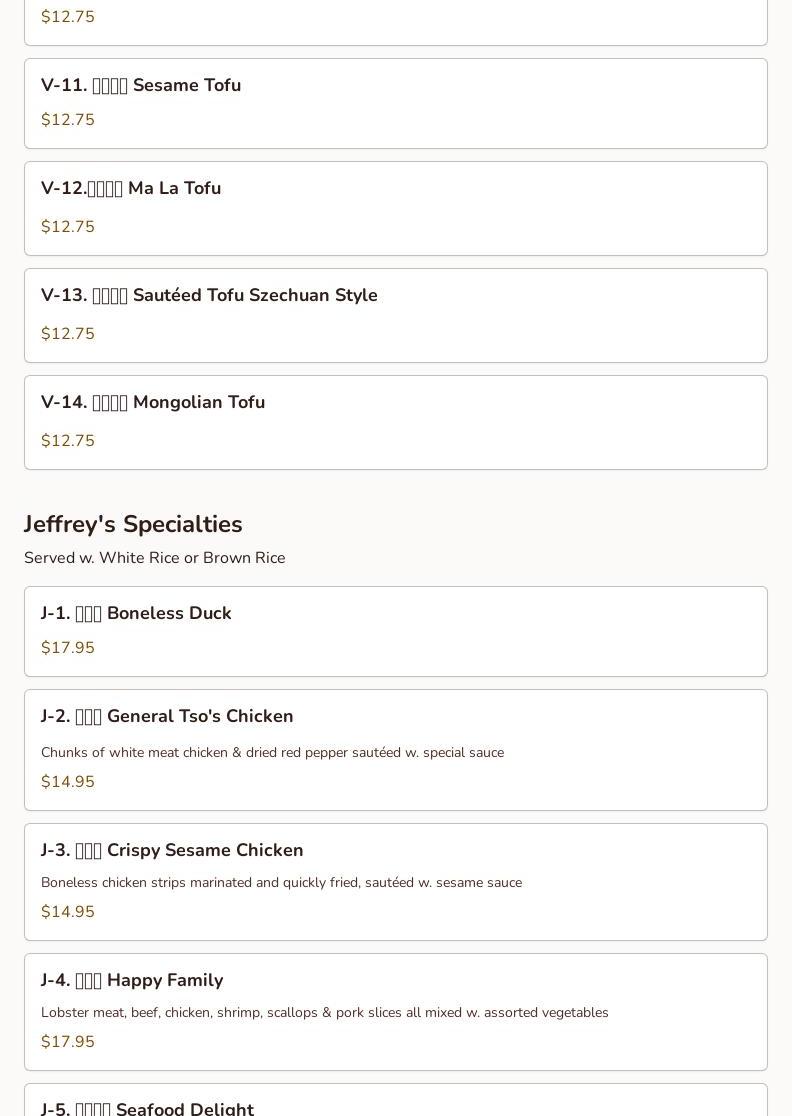Image resolution: width=792 pixels, height=1116 pixels.
Task: Click the Jeffrey's Specialties section heading
Action: (x=133, y=525)
